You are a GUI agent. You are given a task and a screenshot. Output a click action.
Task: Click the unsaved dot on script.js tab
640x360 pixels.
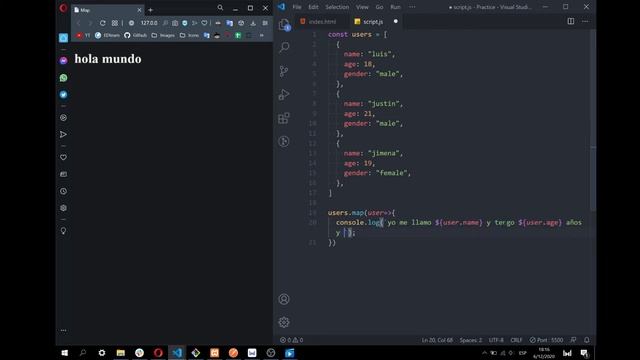[396, 21]
